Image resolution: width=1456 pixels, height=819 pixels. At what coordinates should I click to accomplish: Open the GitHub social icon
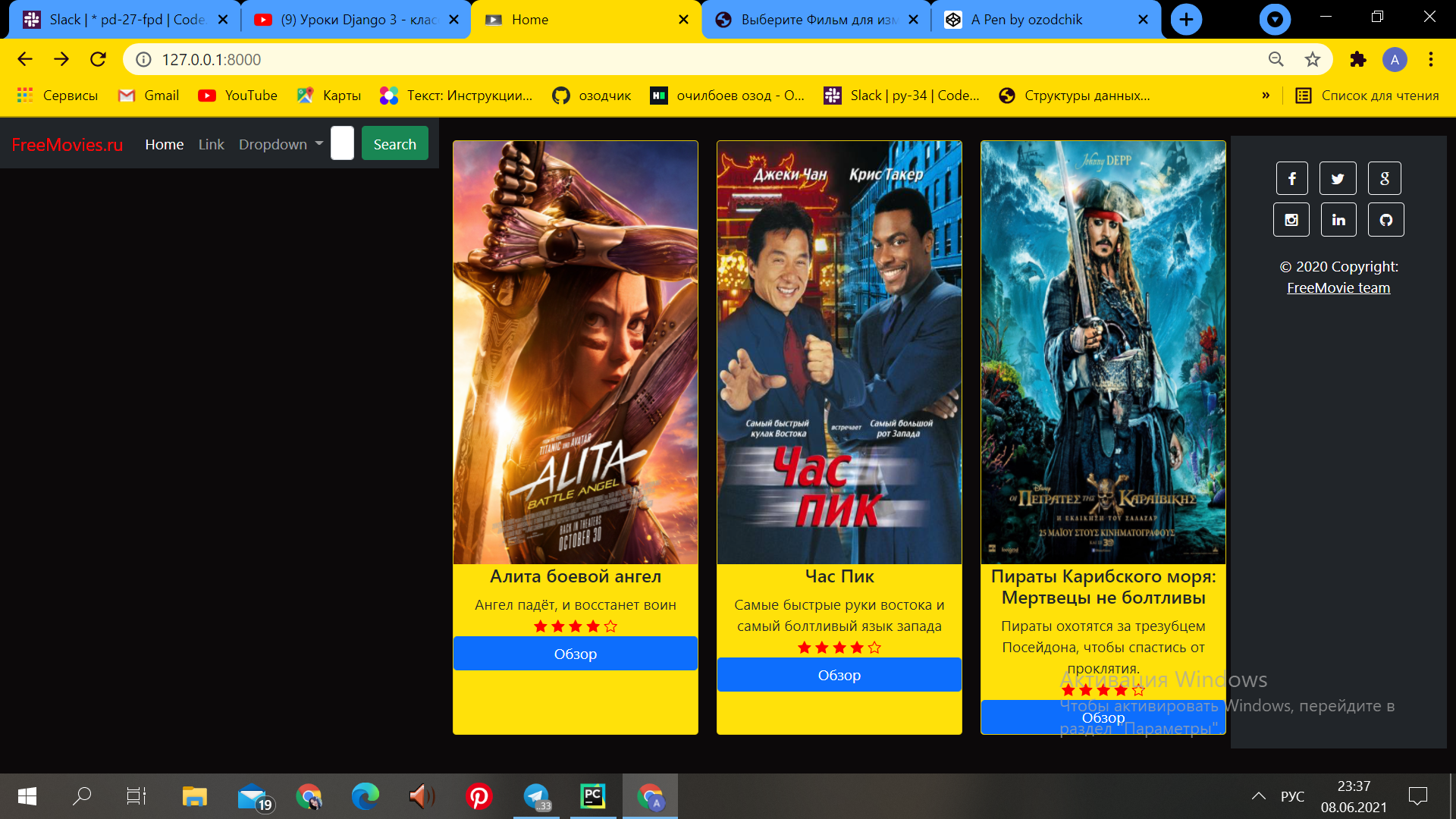pyautogui.click(x=1386, y=220)
